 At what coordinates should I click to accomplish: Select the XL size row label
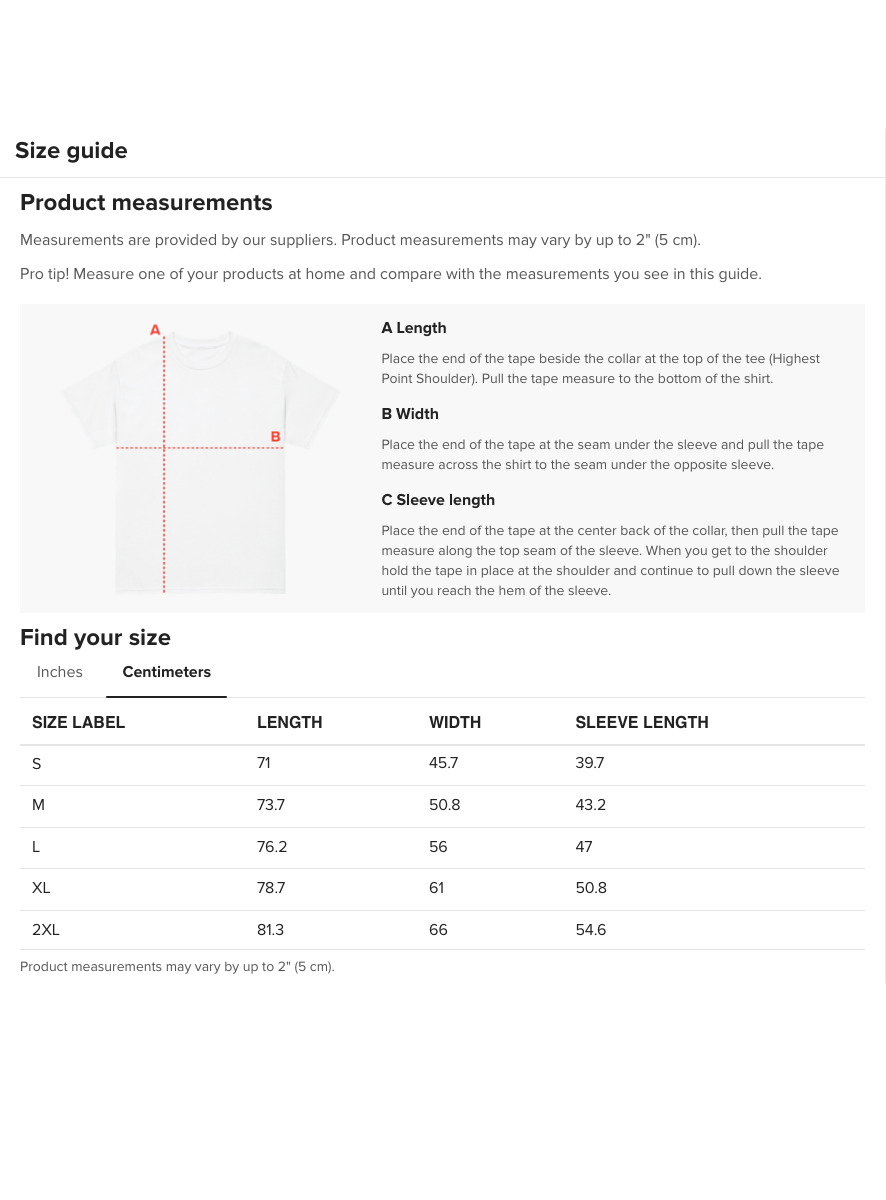pos(41,888)
